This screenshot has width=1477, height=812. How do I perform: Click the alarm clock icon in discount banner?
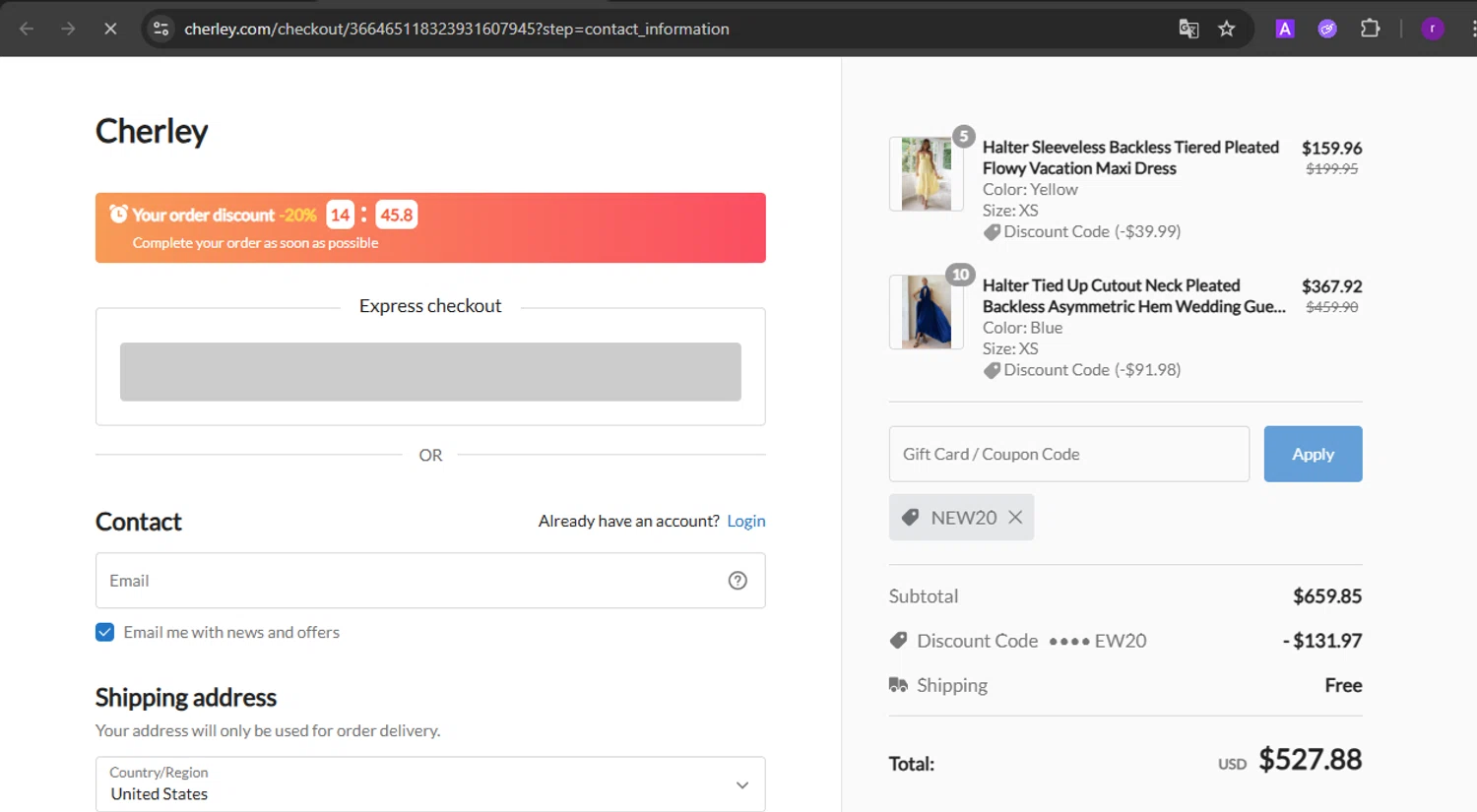tap(118, 214)
